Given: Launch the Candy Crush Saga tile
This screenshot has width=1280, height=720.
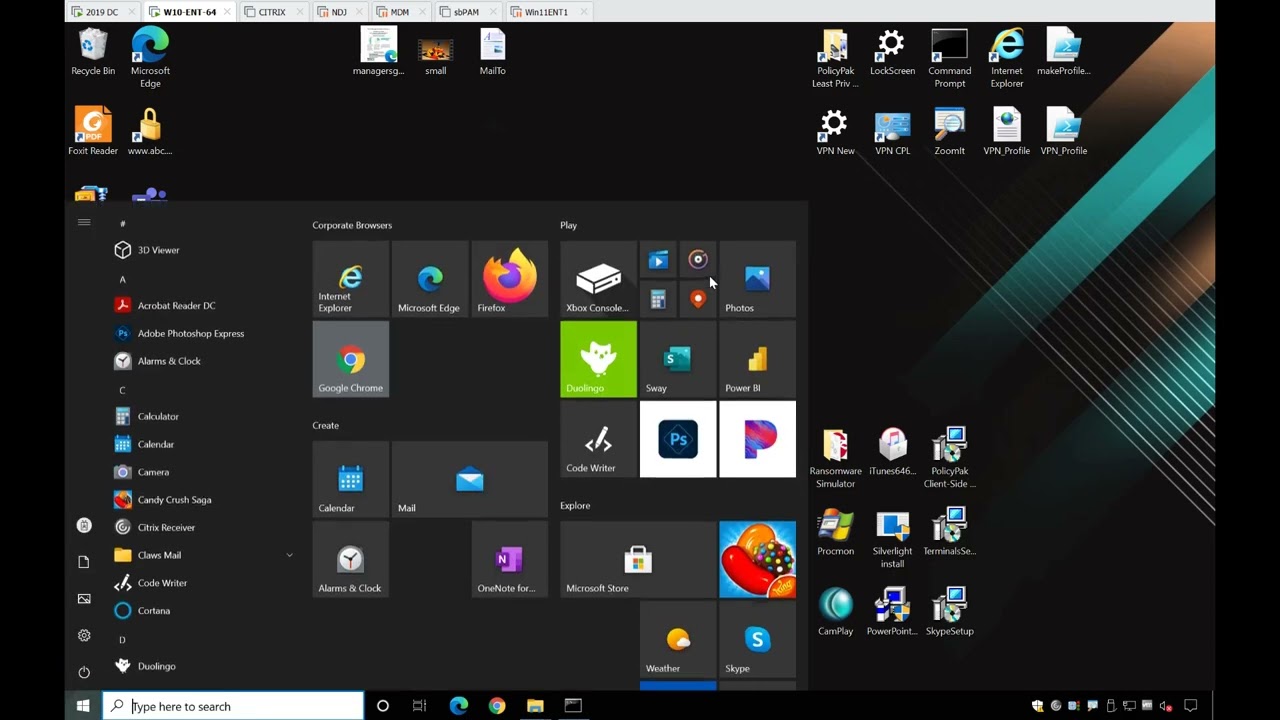Looking at the screenshot, I should 758,559.
